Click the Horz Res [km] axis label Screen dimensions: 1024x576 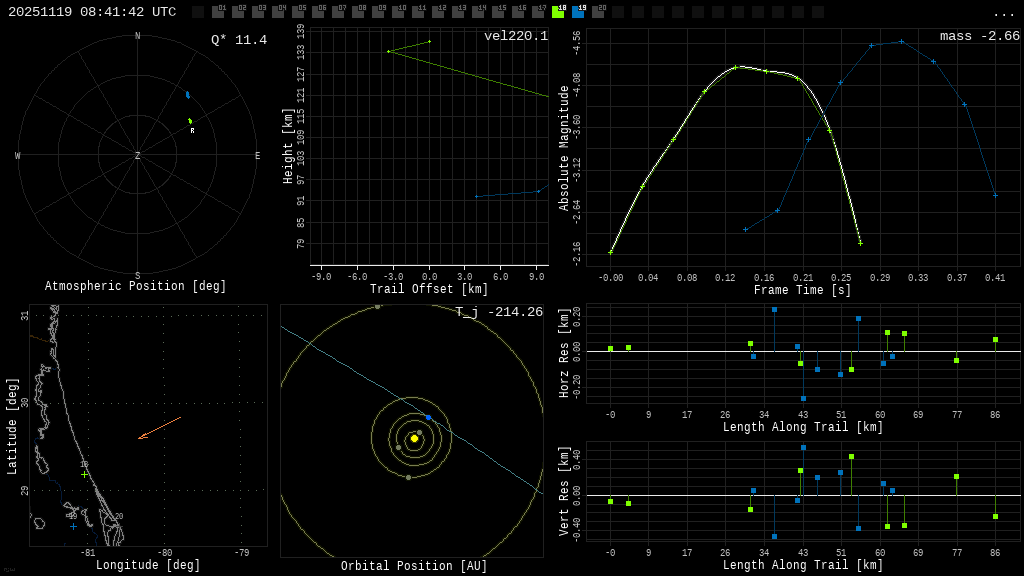pos(564,353)
